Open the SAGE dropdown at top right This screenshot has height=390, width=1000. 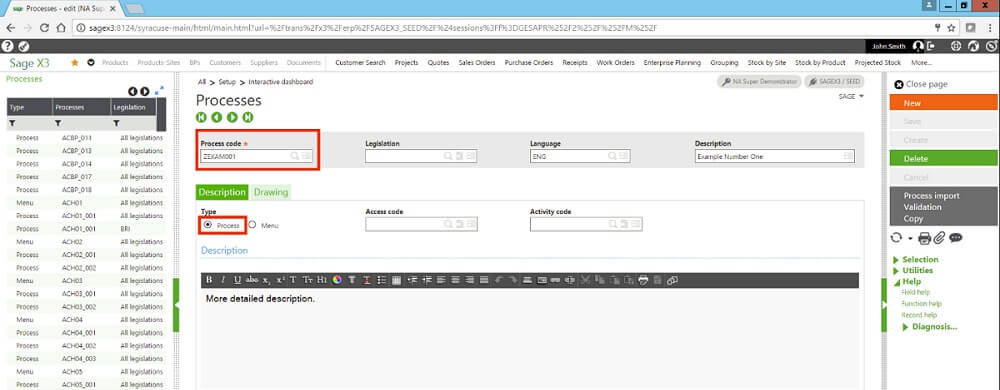tap(851, 96)
